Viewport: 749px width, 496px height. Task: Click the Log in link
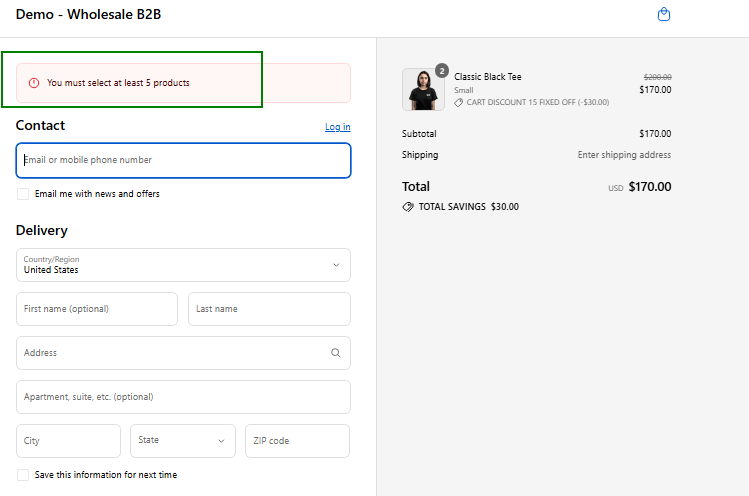337,127
